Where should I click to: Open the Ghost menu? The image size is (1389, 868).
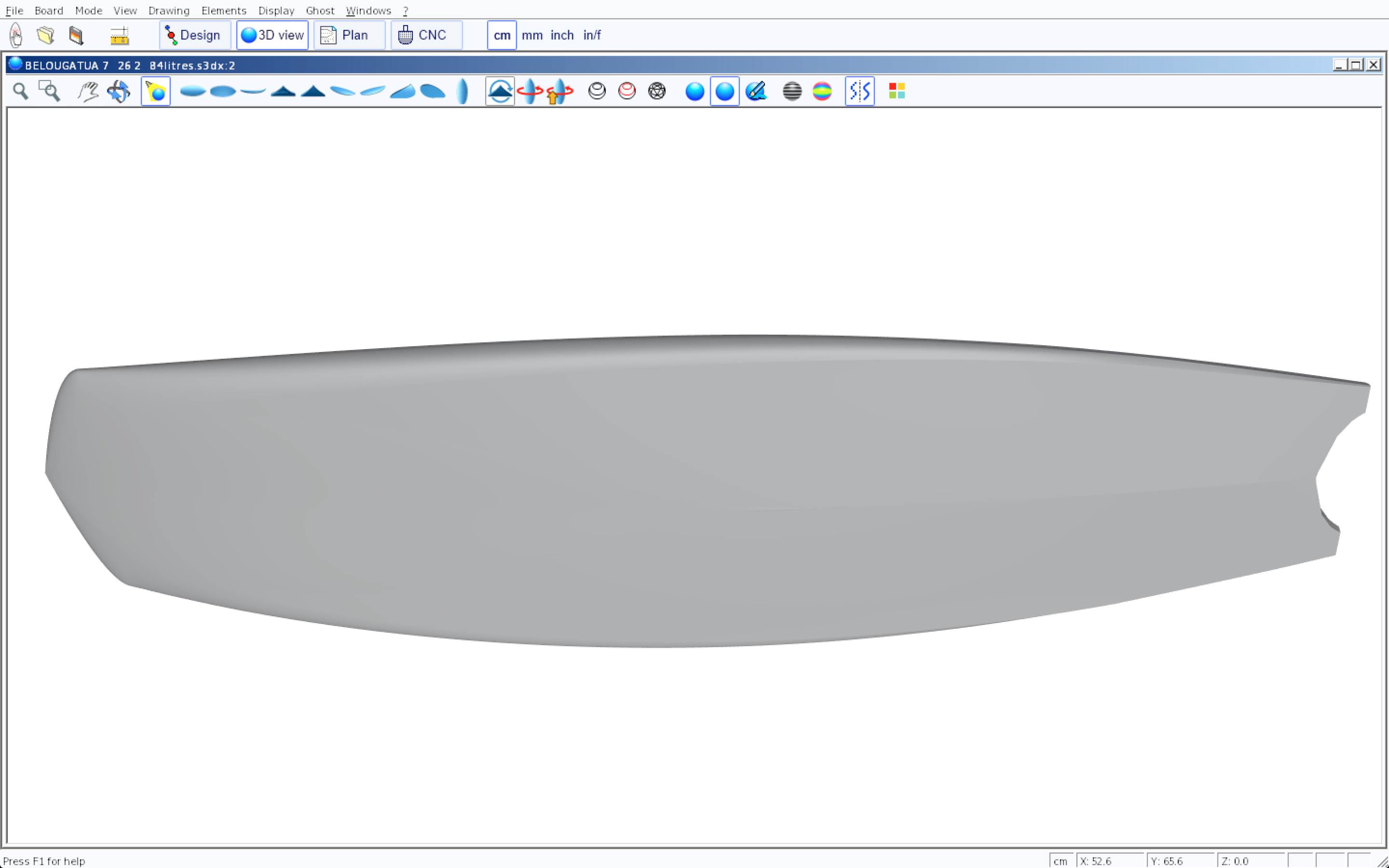pos(320,10)
